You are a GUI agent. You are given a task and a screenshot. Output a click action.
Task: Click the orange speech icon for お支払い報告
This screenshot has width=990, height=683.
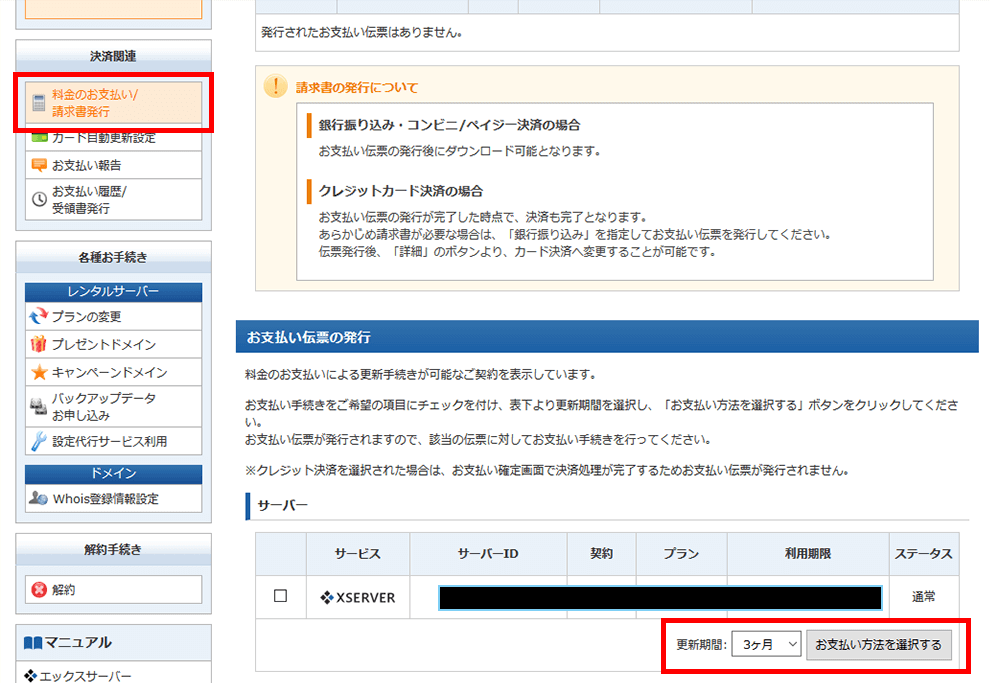39,165
